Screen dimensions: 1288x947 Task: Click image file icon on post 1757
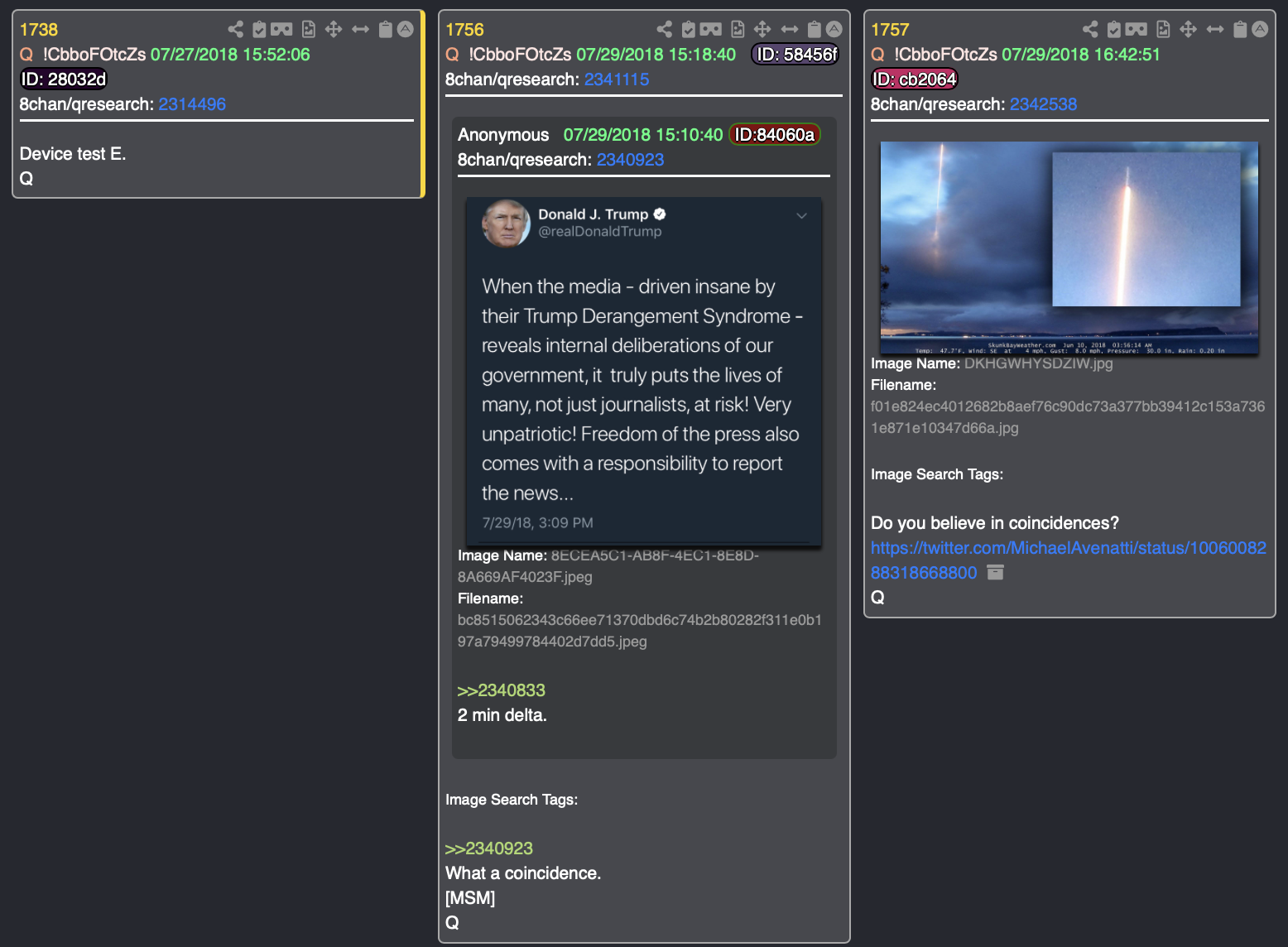click(x=1163, y=30)
